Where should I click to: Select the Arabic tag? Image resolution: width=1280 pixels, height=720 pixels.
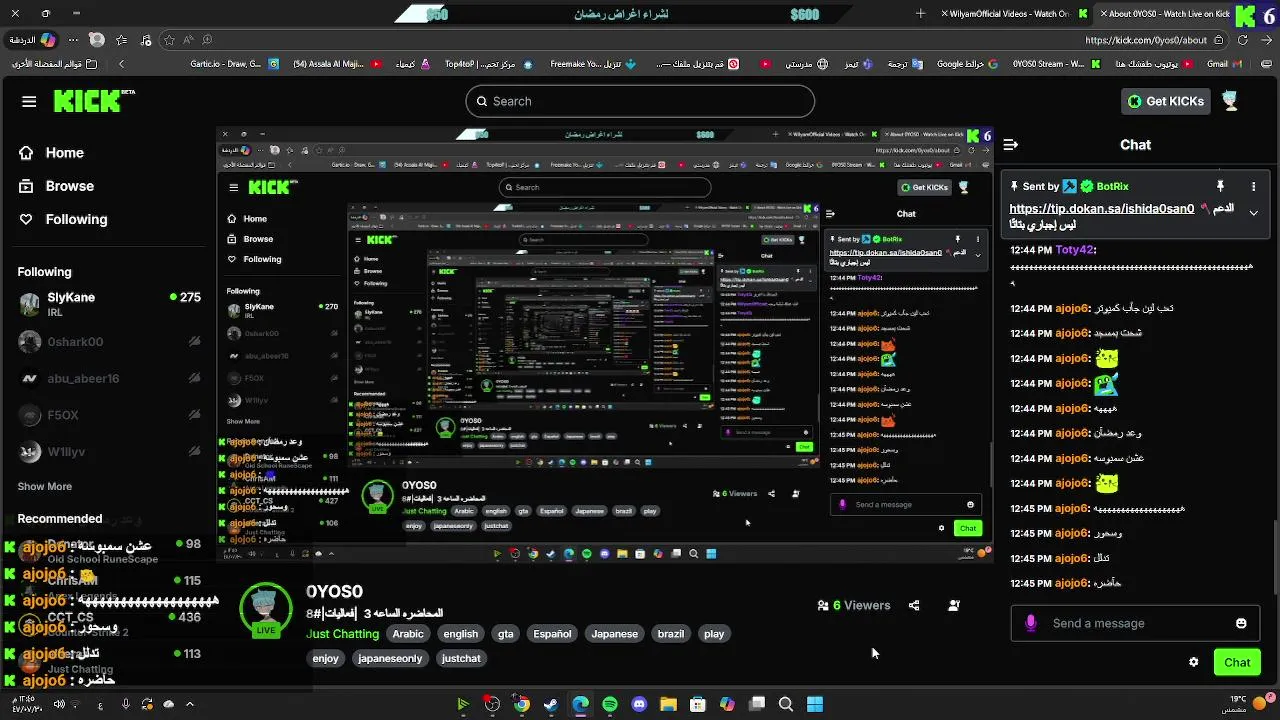(408, 634)
